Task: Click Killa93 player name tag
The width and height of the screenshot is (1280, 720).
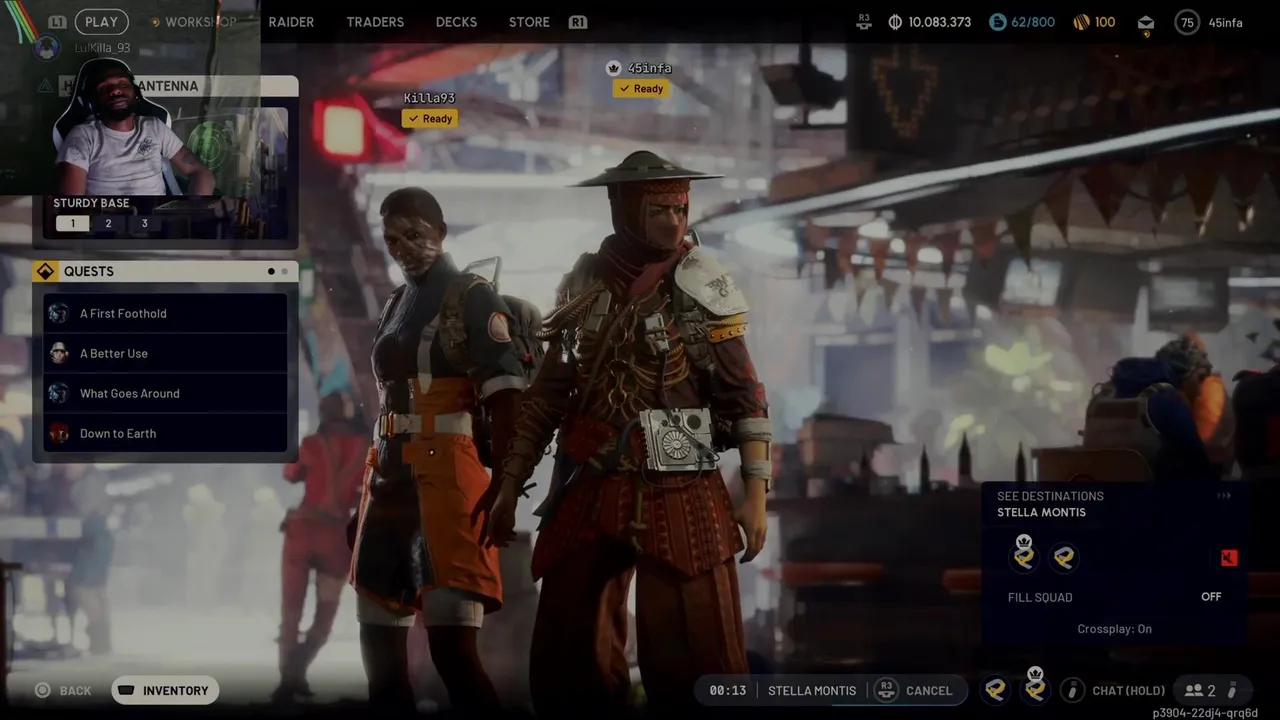Action: (429, 98)
